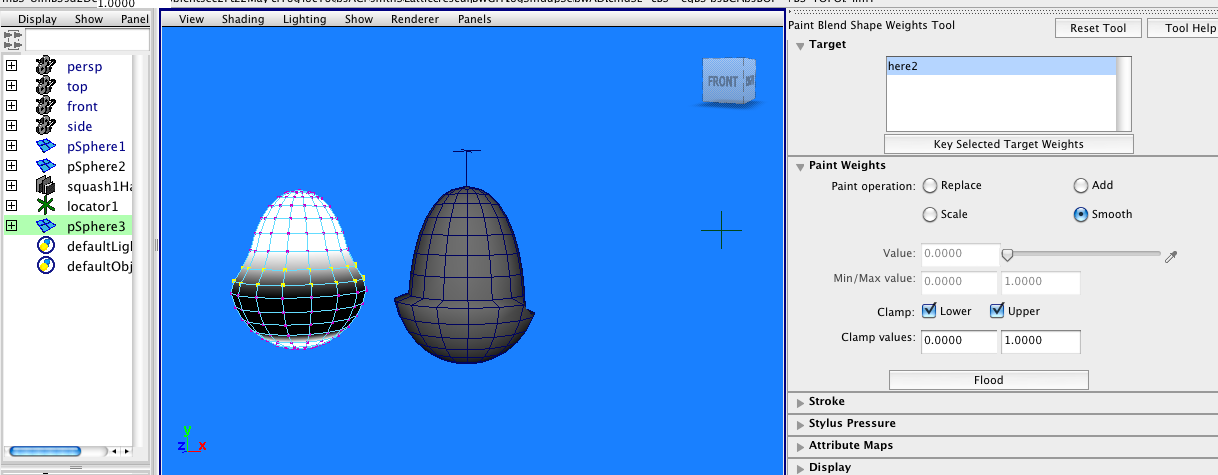This screenshot has height=475, width=1218.
Task: Click the persp camera icon in outliner
Action: tap(45, 66)
